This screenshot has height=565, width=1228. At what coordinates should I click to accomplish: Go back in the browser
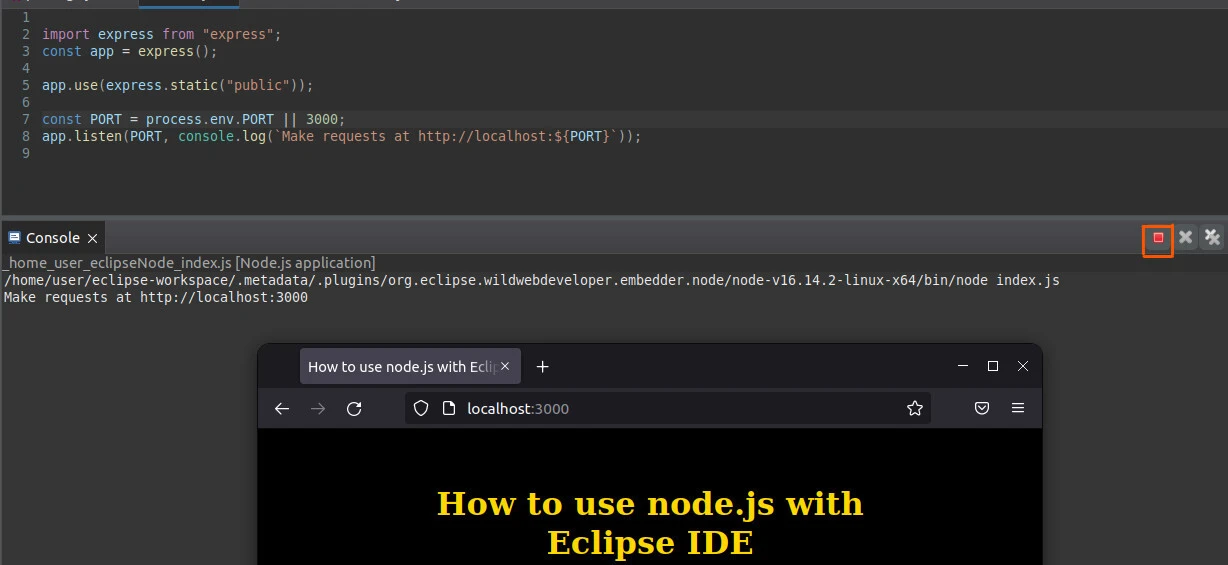pos(282,408)
